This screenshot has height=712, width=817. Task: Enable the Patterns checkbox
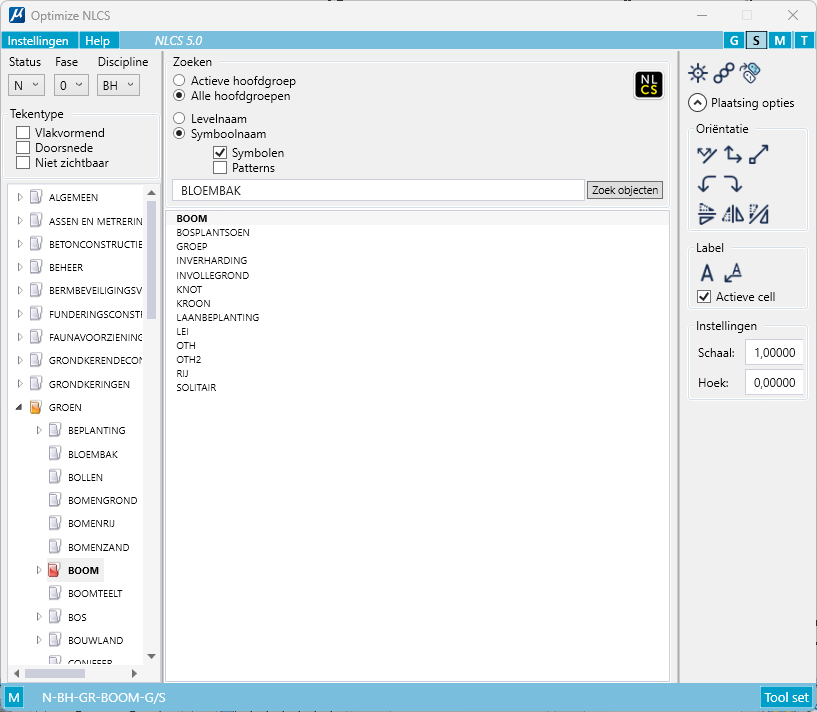click(220, 168)
